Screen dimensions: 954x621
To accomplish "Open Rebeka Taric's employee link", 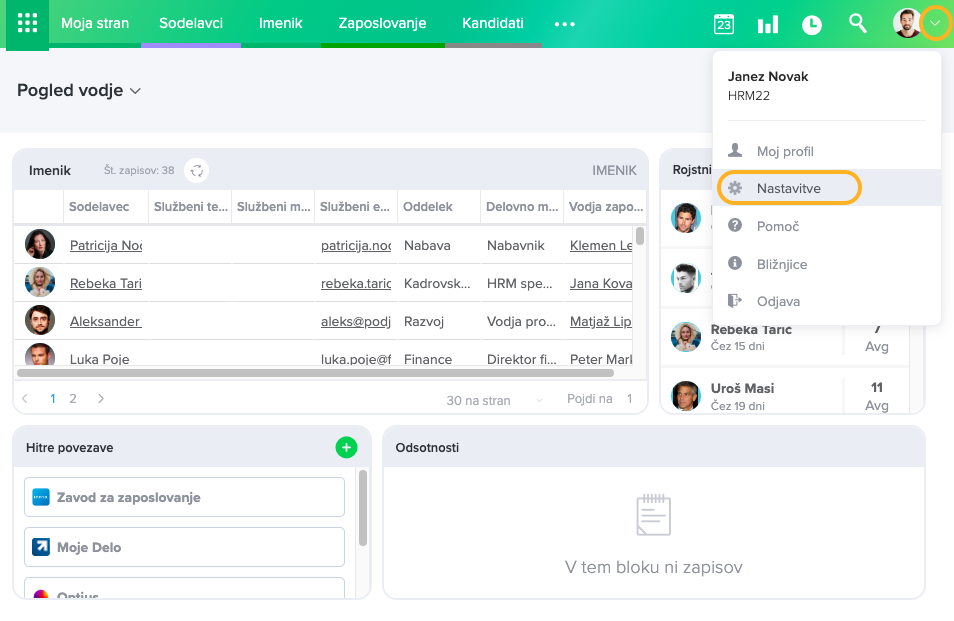I will point(105,283).
